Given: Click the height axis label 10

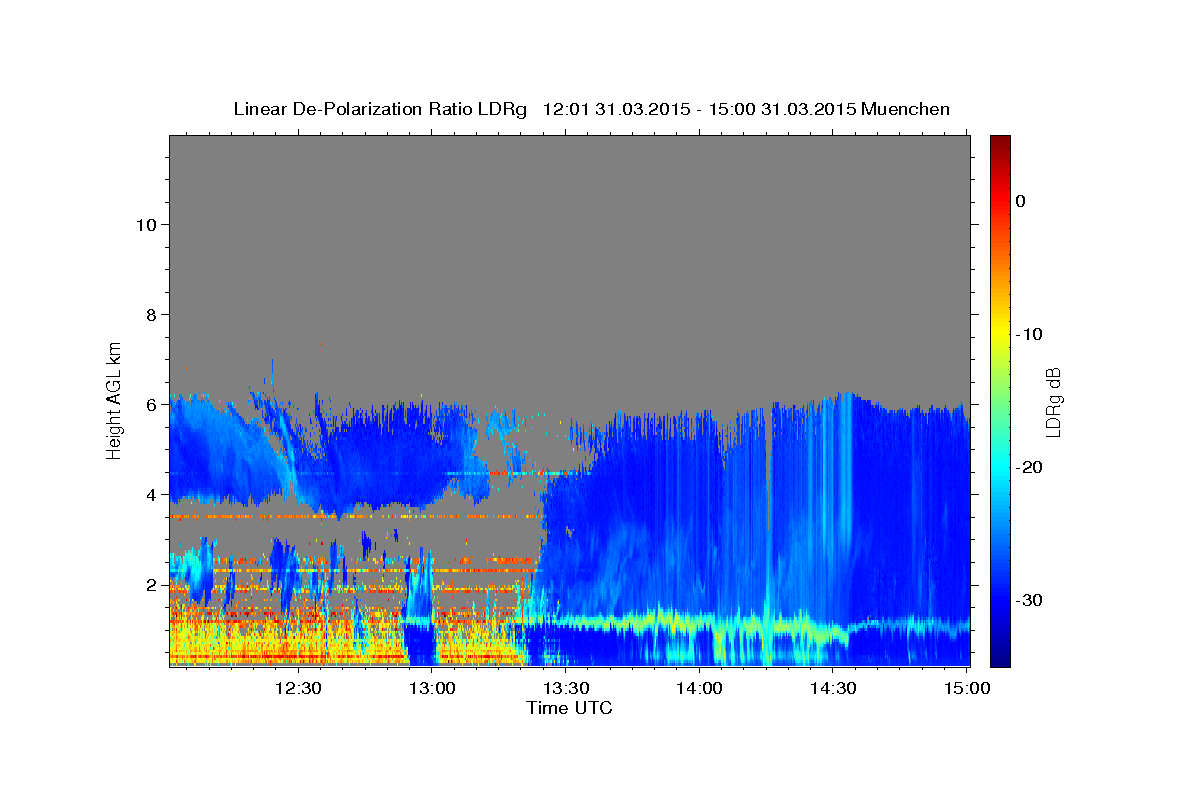Looking at the screenshot, I should point(145,224).
